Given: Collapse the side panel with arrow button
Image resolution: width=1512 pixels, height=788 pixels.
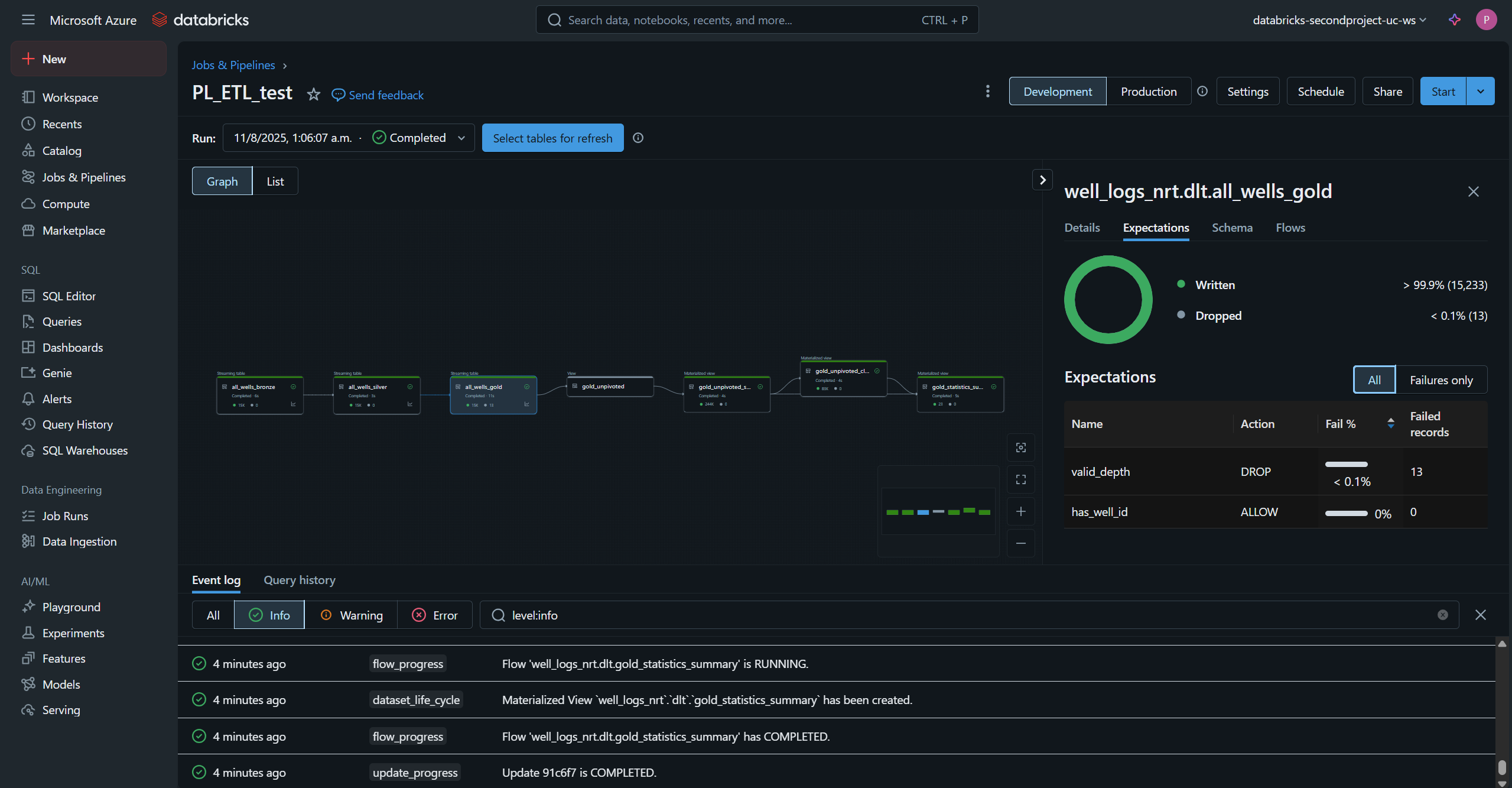Looking at the screenshot, I should point(1042,180).
